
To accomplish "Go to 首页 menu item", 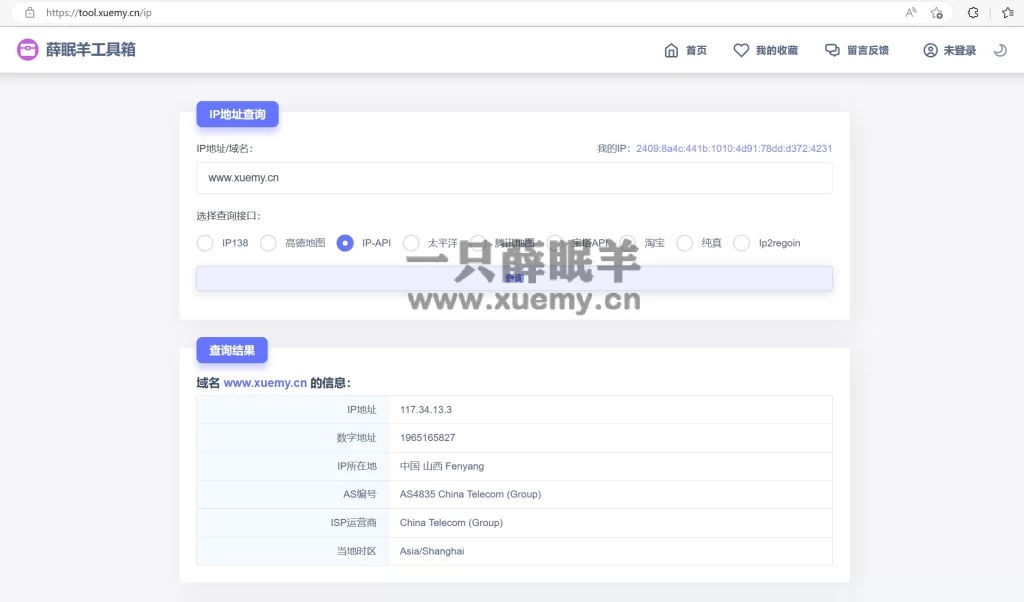I will 696,50.
